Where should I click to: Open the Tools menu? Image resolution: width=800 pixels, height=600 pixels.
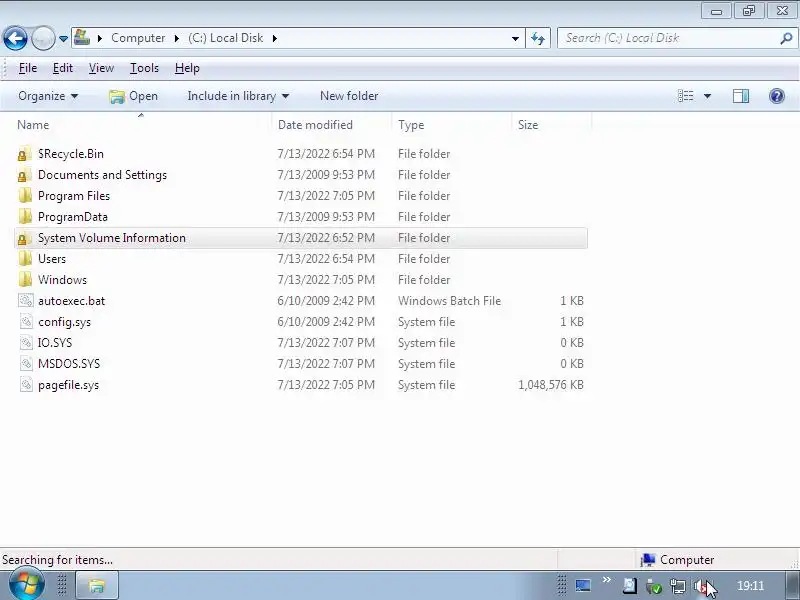tap(144, 68)
